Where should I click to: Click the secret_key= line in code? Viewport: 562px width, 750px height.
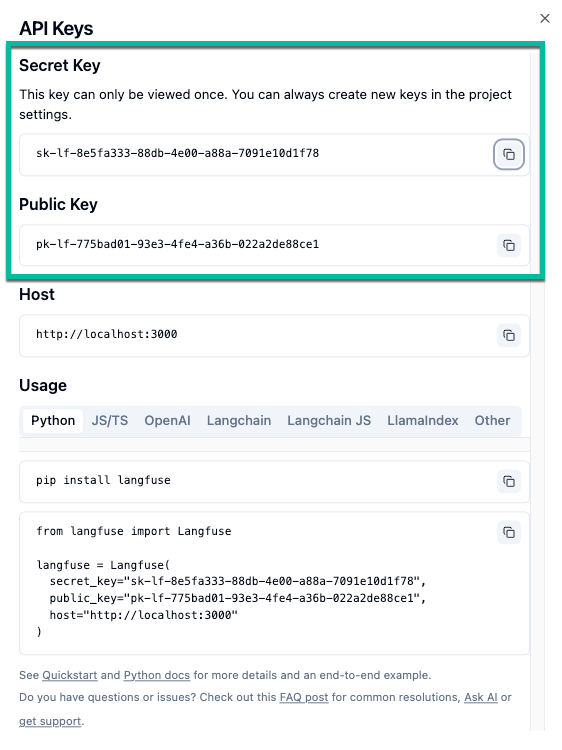tap(238, 582)
